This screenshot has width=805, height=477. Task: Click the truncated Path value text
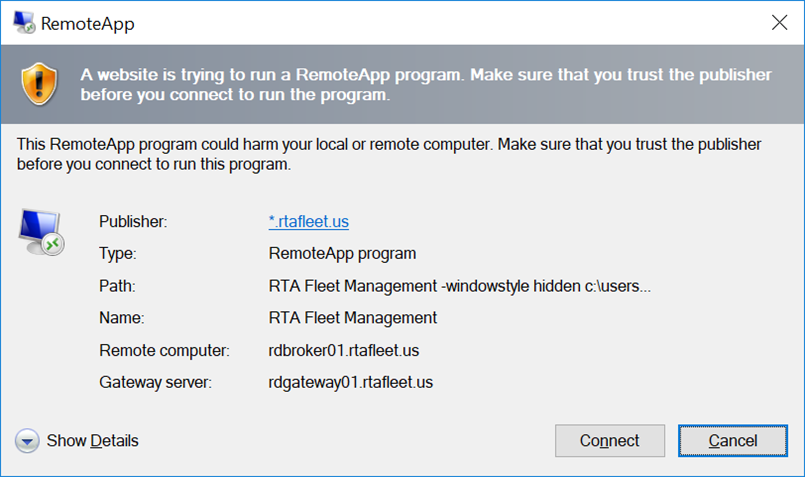click(460, 286)
